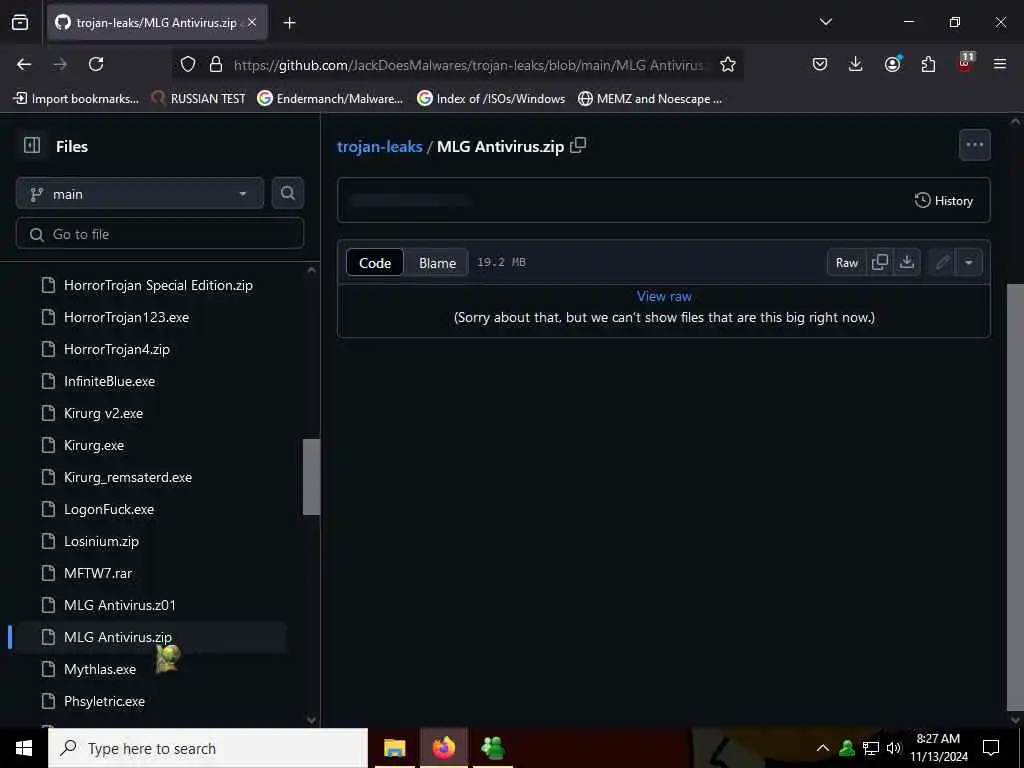Viewport: 1024px width, 768px height.
Task: Click the file tree scroll down arrow
Action: (x=312, y=720)
